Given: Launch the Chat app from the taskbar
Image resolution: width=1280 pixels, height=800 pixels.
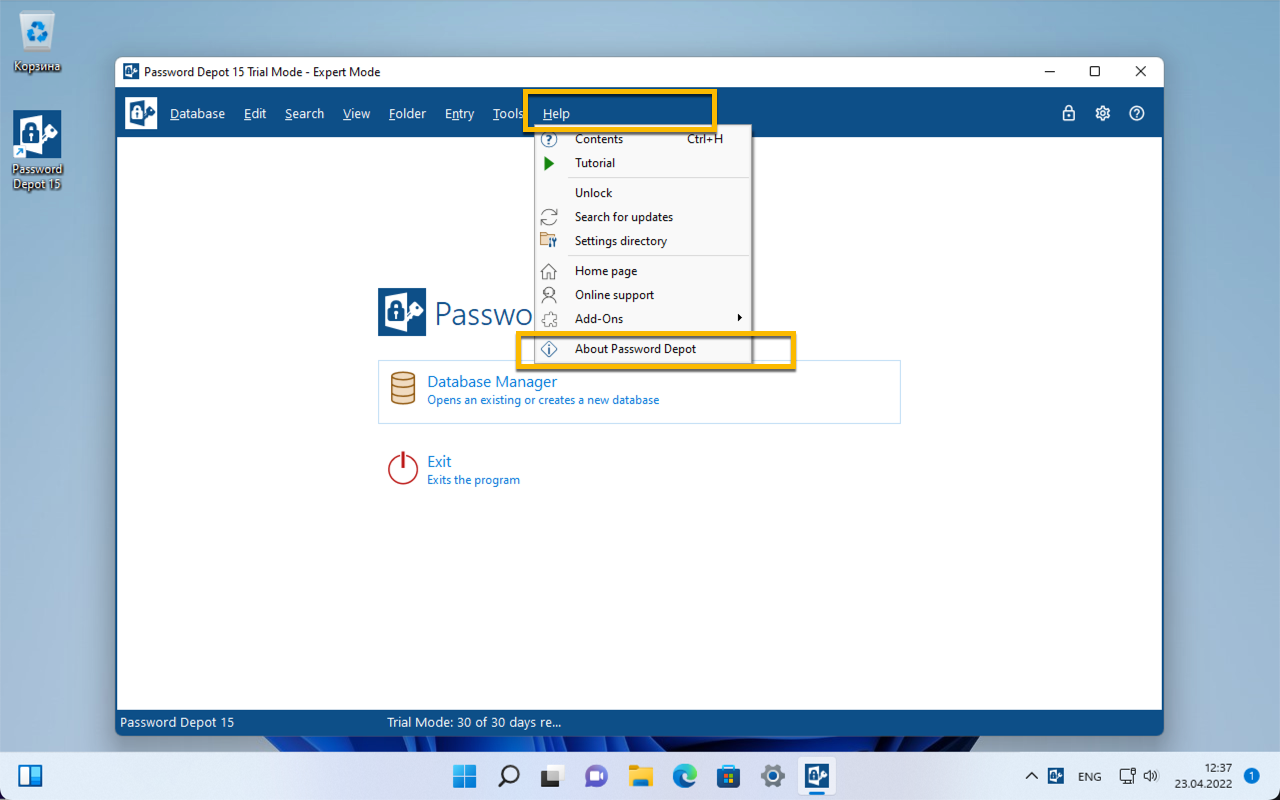Looking at the screenshot, I should (597, 775).
